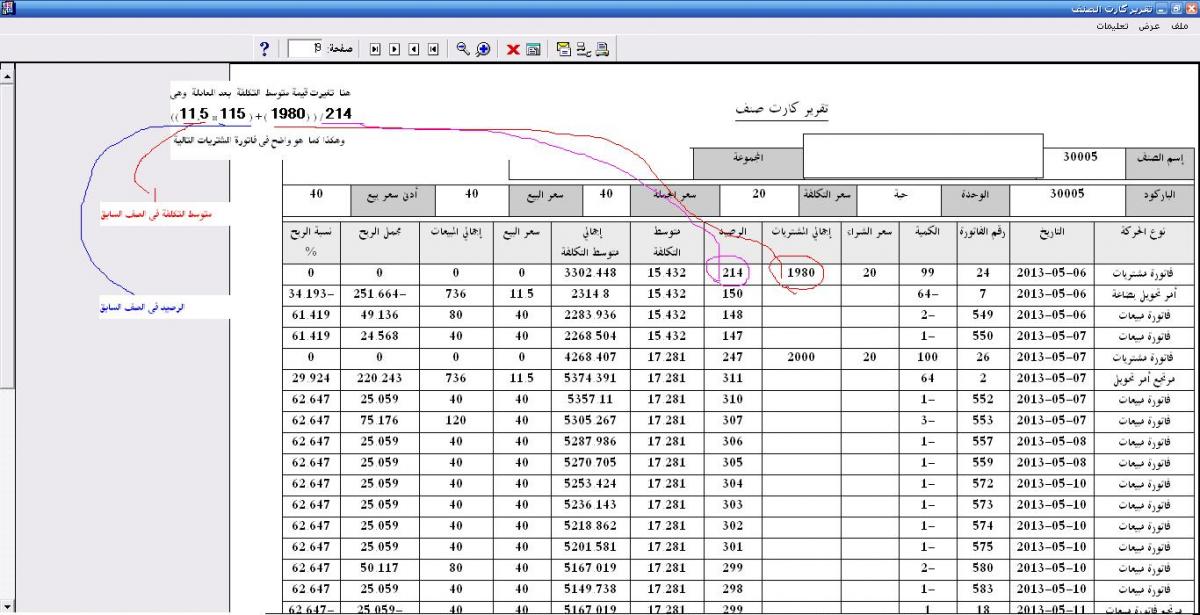This screenshot has height=615, width=1200.
Task: Click the page number input field
Action: click(x=303, y=48)
